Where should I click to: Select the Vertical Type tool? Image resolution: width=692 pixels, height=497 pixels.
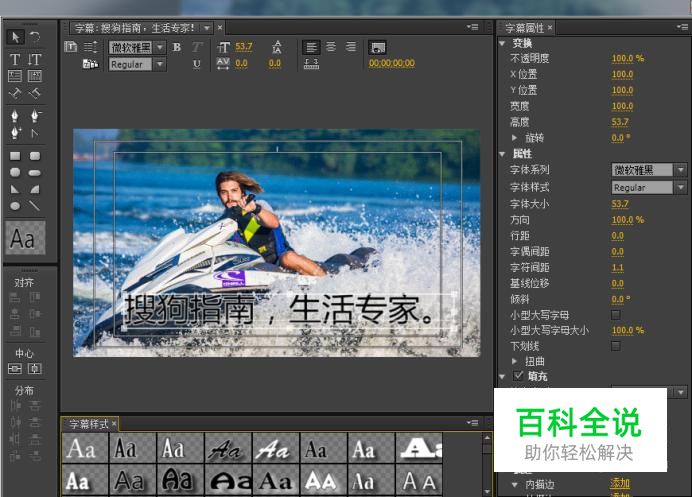(x=34, y=60)
